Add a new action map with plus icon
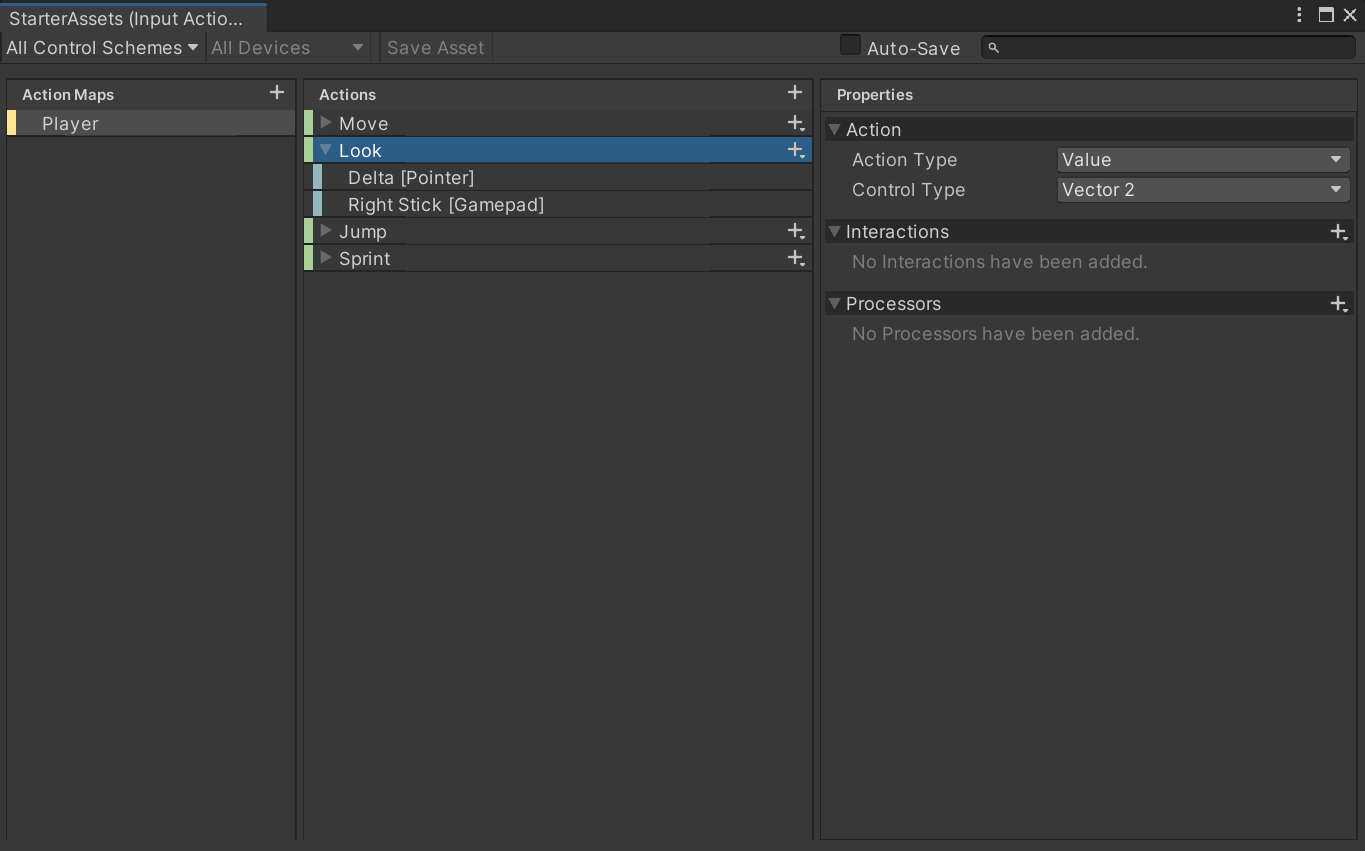 [277, 93]
